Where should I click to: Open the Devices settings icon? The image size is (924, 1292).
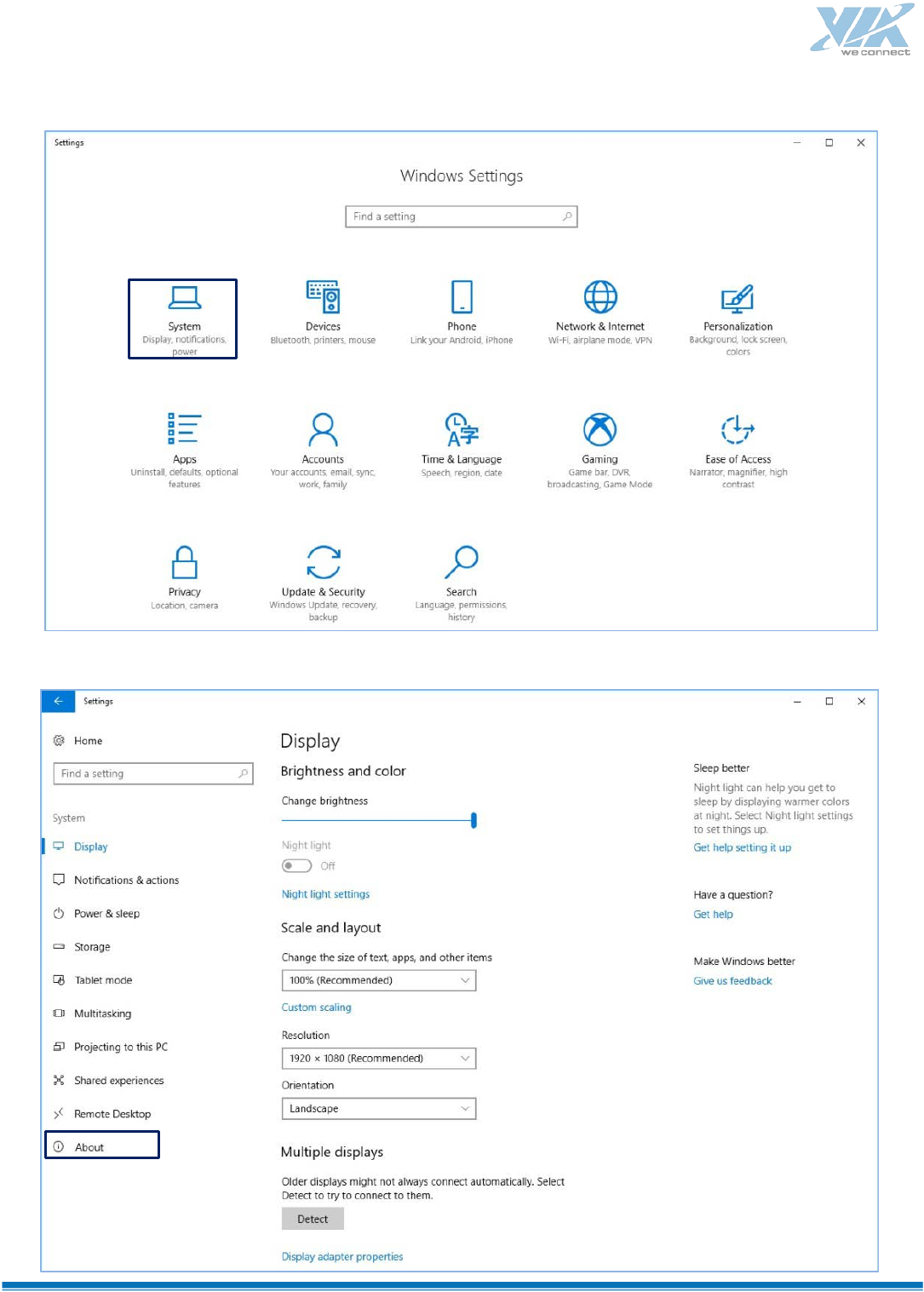tap(323, 296)
